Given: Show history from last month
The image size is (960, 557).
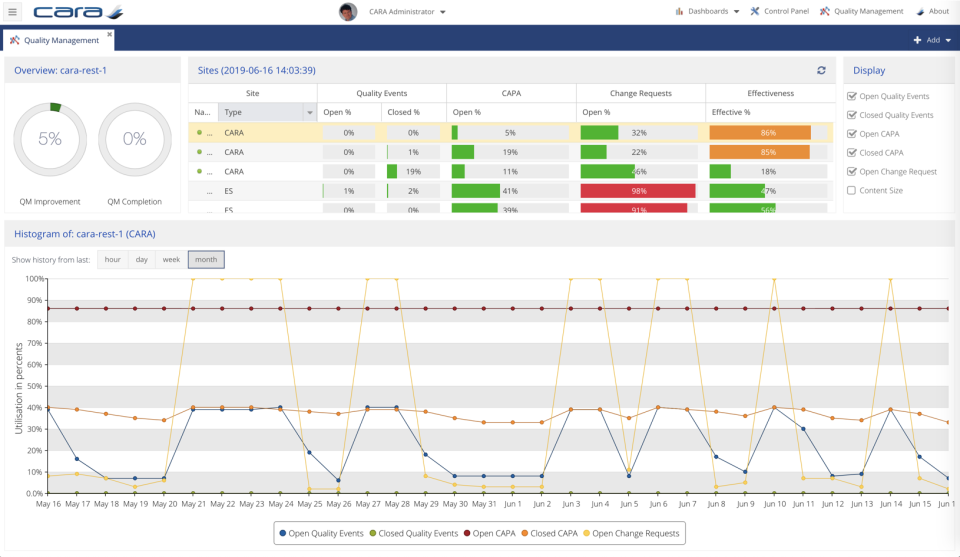Looking at the screenshot, I should tap(206, 260).
